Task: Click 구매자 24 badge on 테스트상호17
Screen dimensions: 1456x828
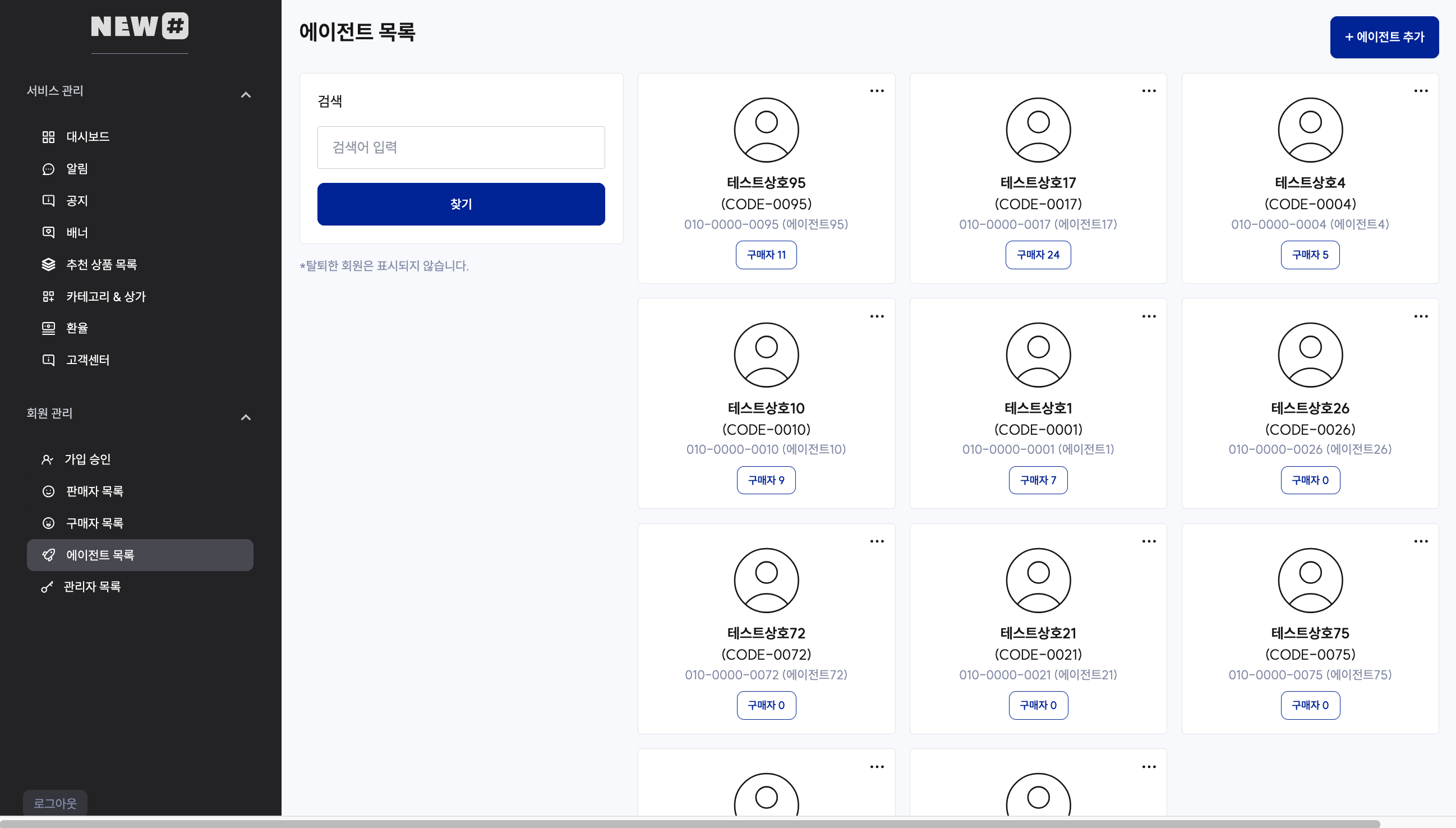Action: click(1038, 255)
